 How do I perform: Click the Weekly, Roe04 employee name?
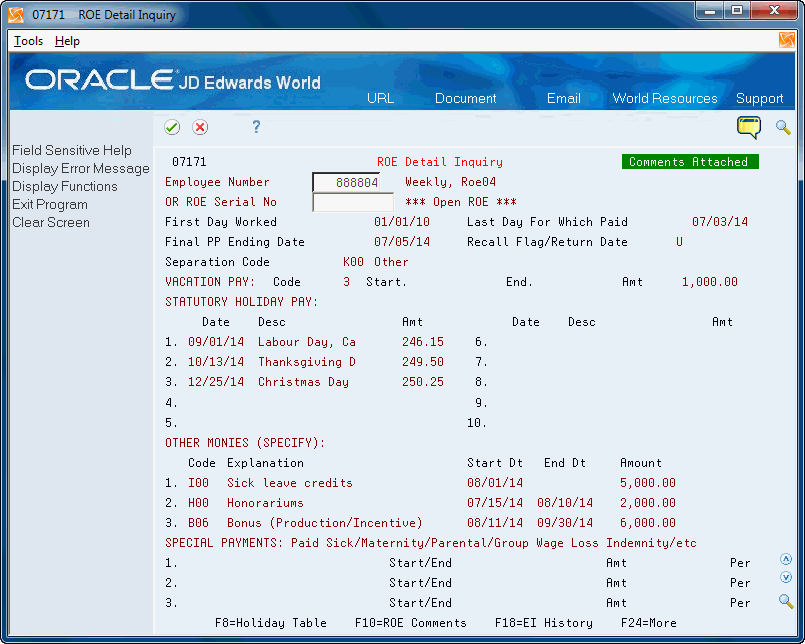point(450,182)
